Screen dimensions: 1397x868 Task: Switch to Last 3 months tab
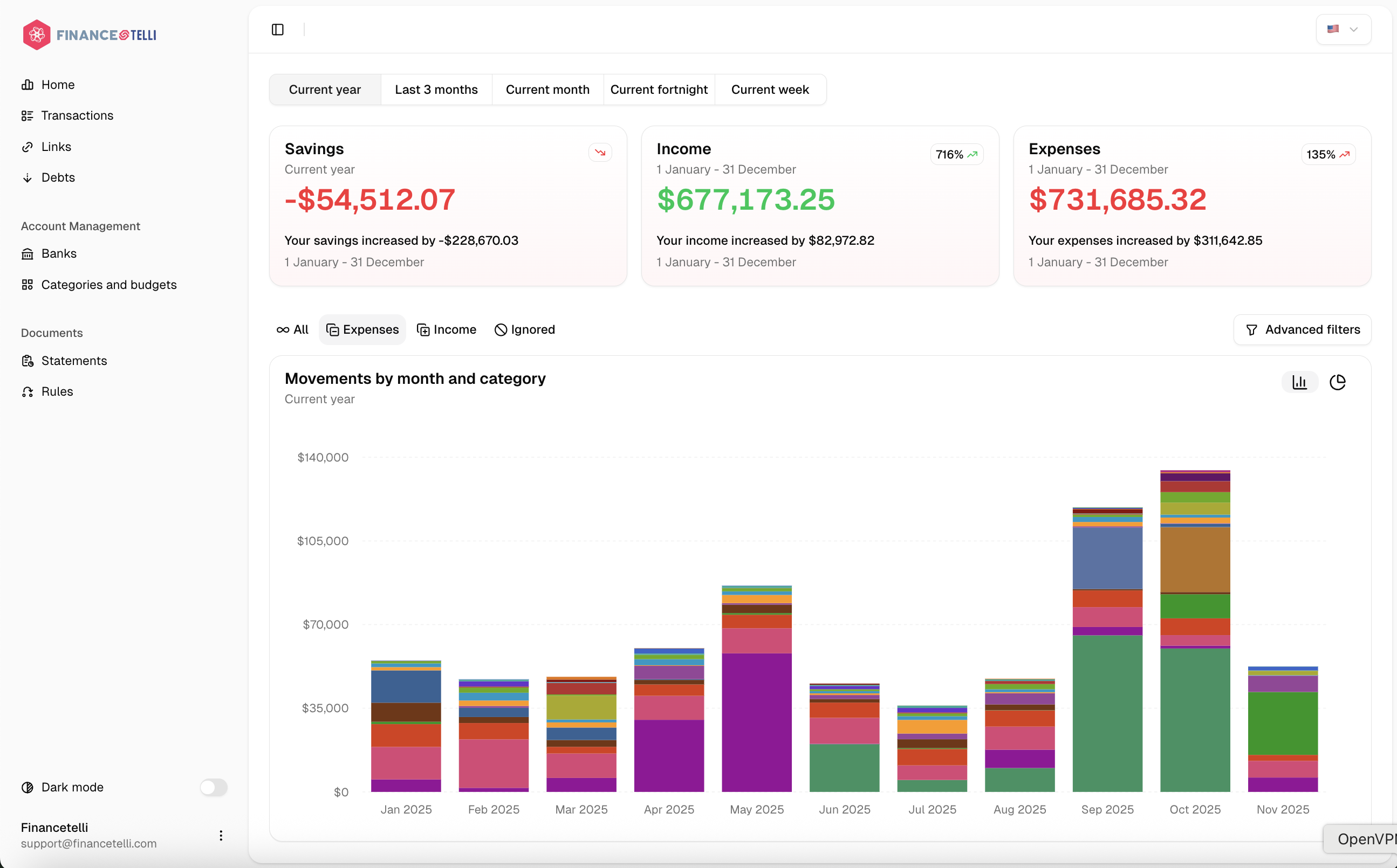(436, 89)
